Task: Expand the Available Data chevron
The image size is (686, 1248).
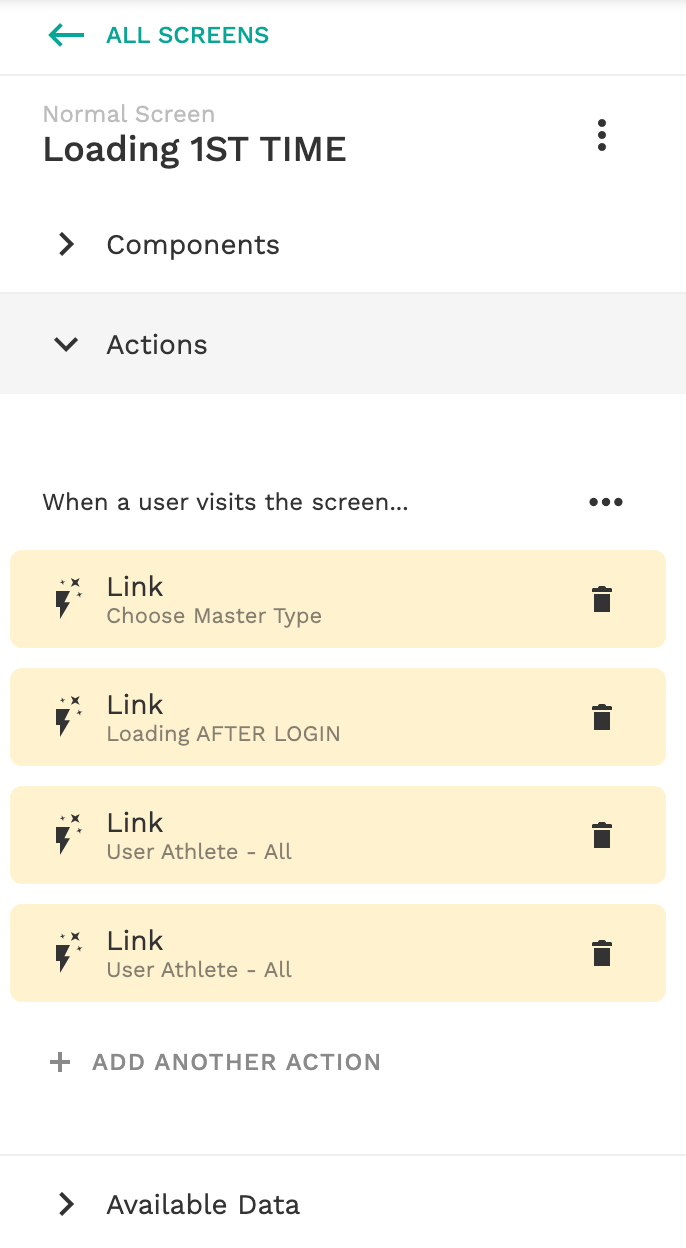Action: click(66, 1204)
